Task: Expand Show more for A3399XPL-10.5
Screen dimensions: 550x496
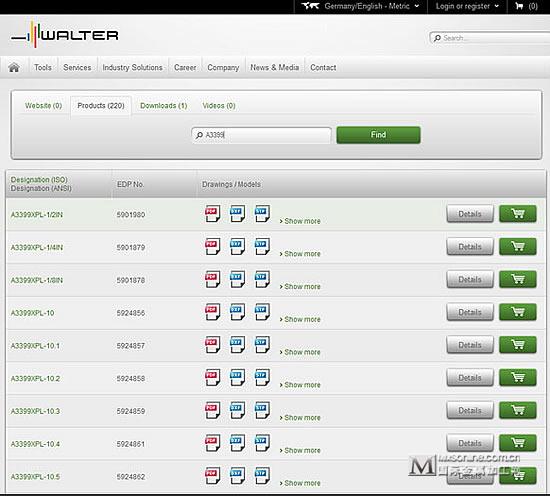Action: 300,483
